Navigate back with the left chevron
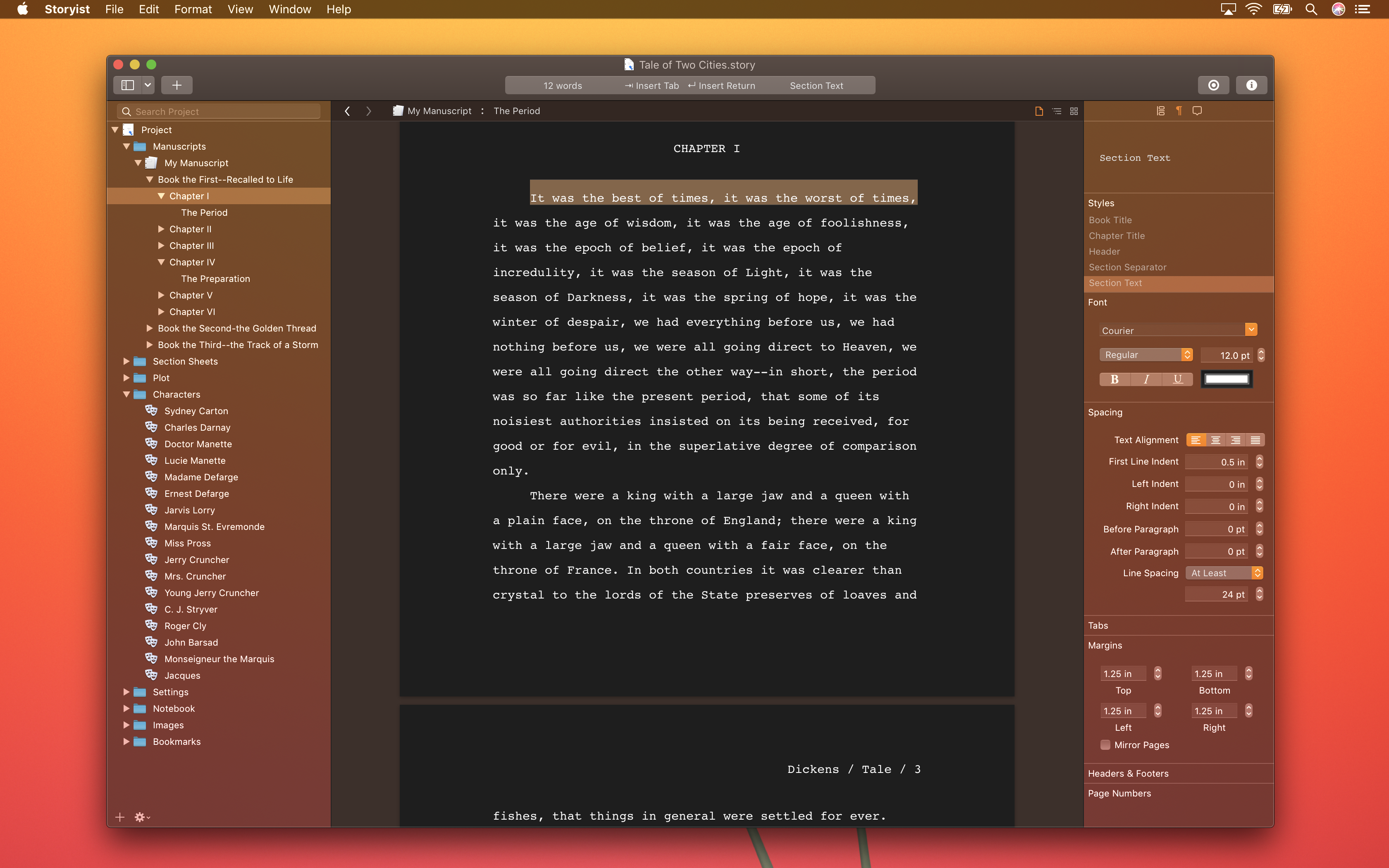This screenshot has height=868, width=1389. coord(347,111)
